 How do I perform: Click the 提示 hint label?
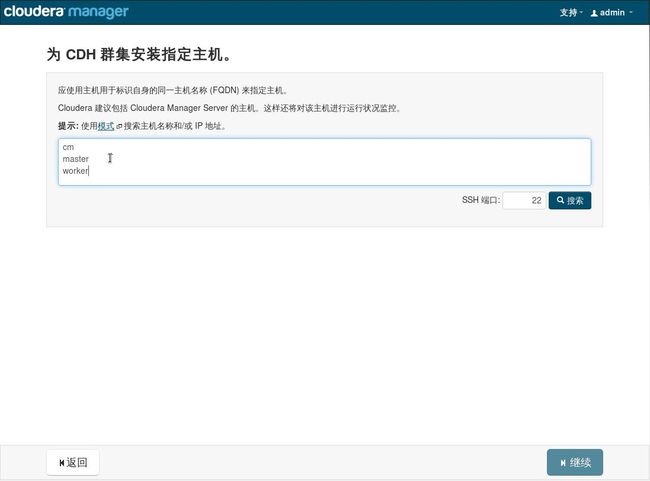(x=68, y=126)
